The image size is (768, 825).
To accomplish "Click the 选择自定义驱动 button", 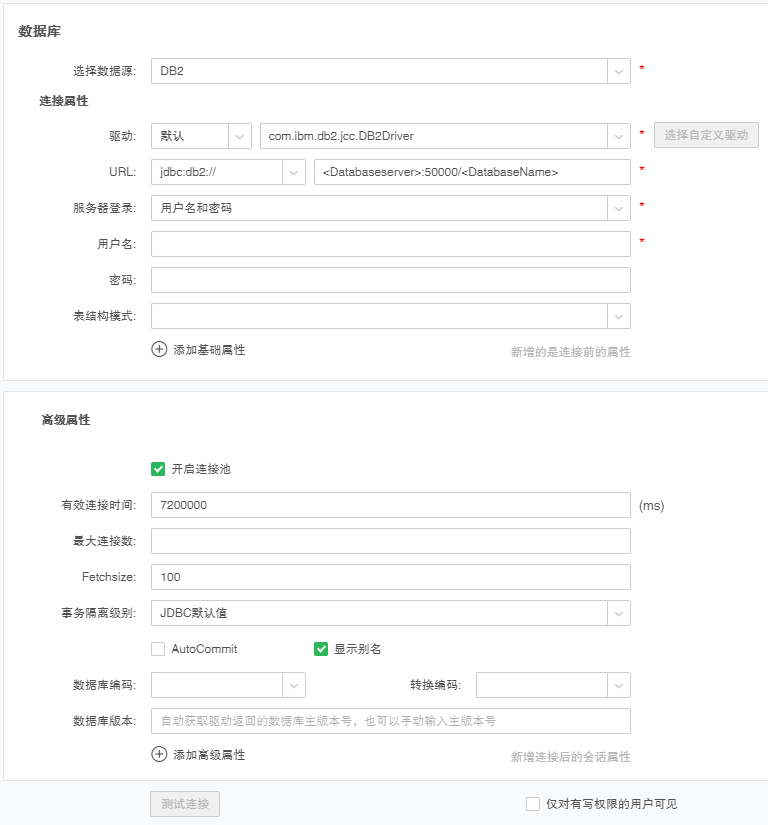I will [x=706, y=135].
